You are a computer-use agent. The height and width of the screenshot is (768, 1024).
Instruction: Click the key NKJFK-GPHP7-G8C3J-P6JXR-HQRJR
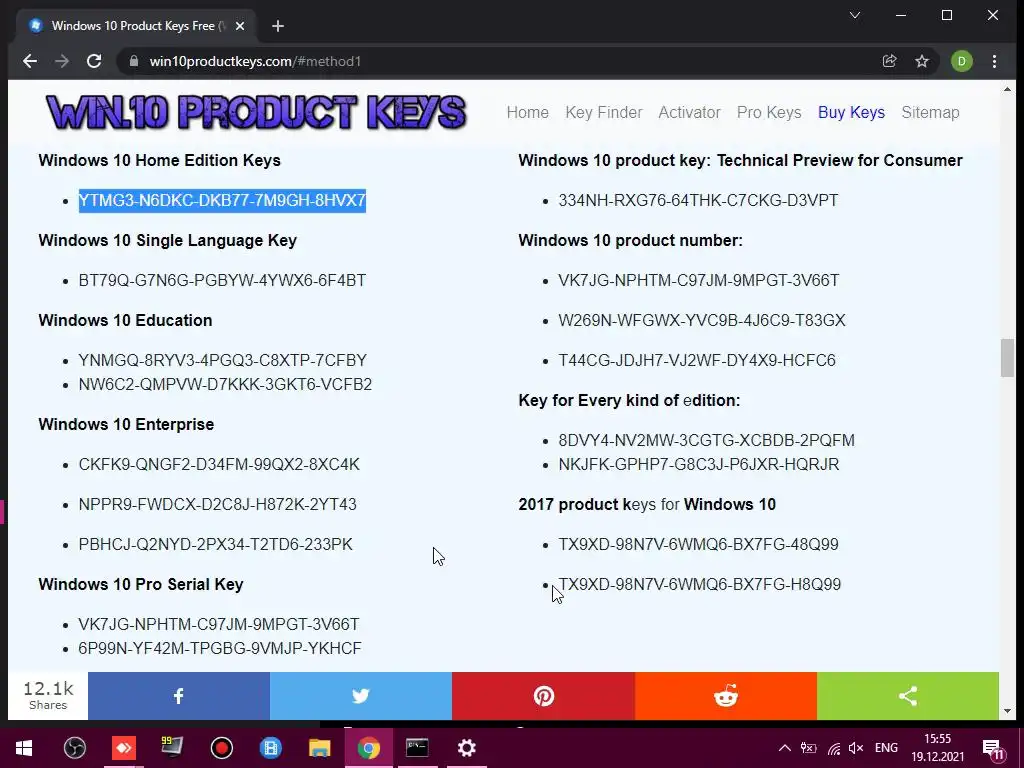pos(699,464)
